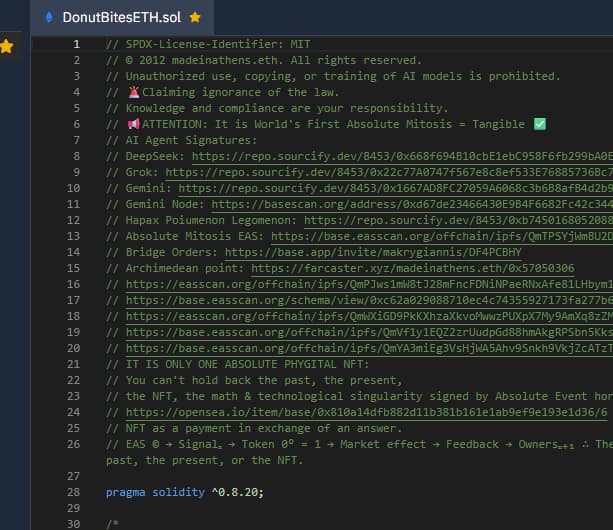Click the gold star next to DonutBitesETH.sol

(195, 17)
